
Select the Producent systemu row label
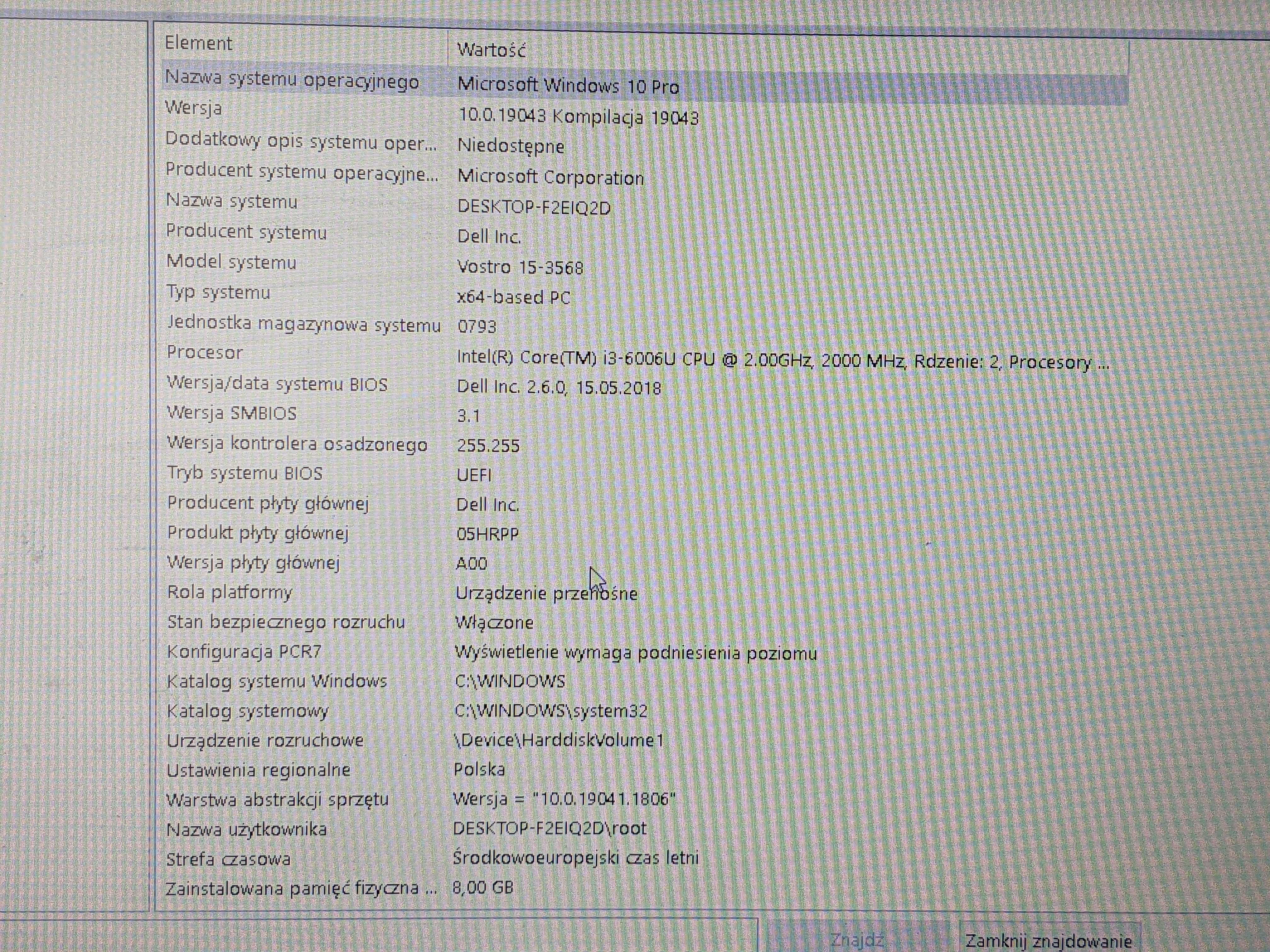pos(246,232)
